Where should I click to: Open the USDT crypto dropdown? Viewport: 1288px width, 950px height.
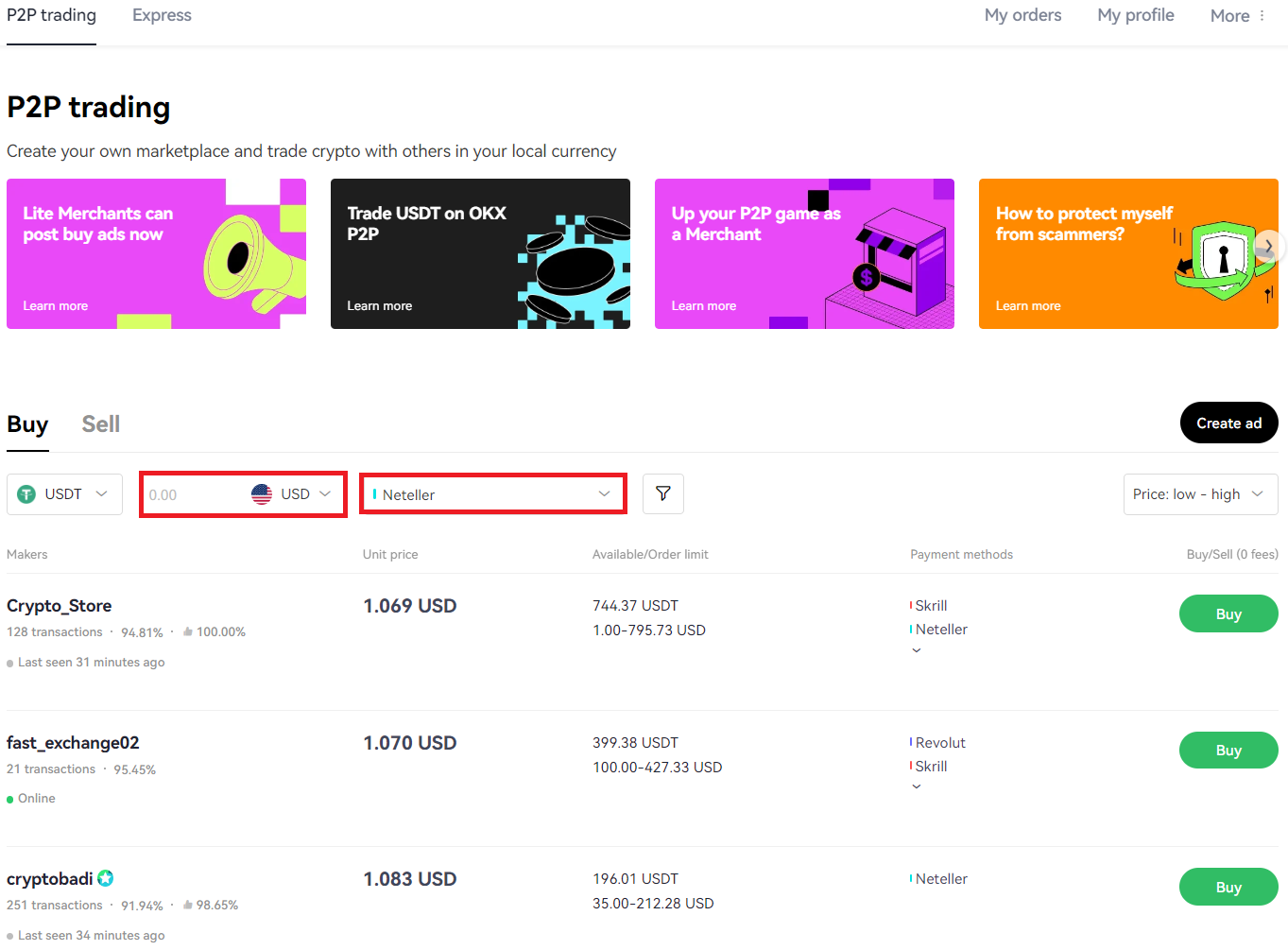[64, 494]
